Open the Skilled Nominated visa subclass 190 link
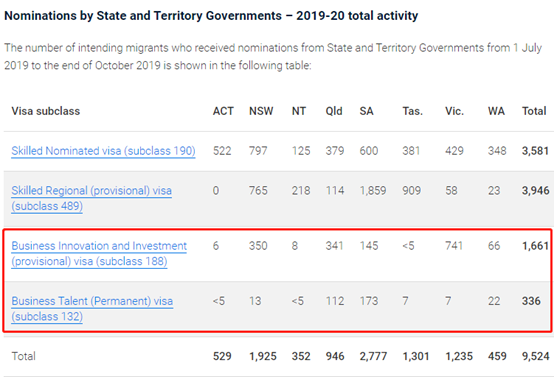Image resolution: width=554 pixels, height=377 pixels. [x=103, y=151]
